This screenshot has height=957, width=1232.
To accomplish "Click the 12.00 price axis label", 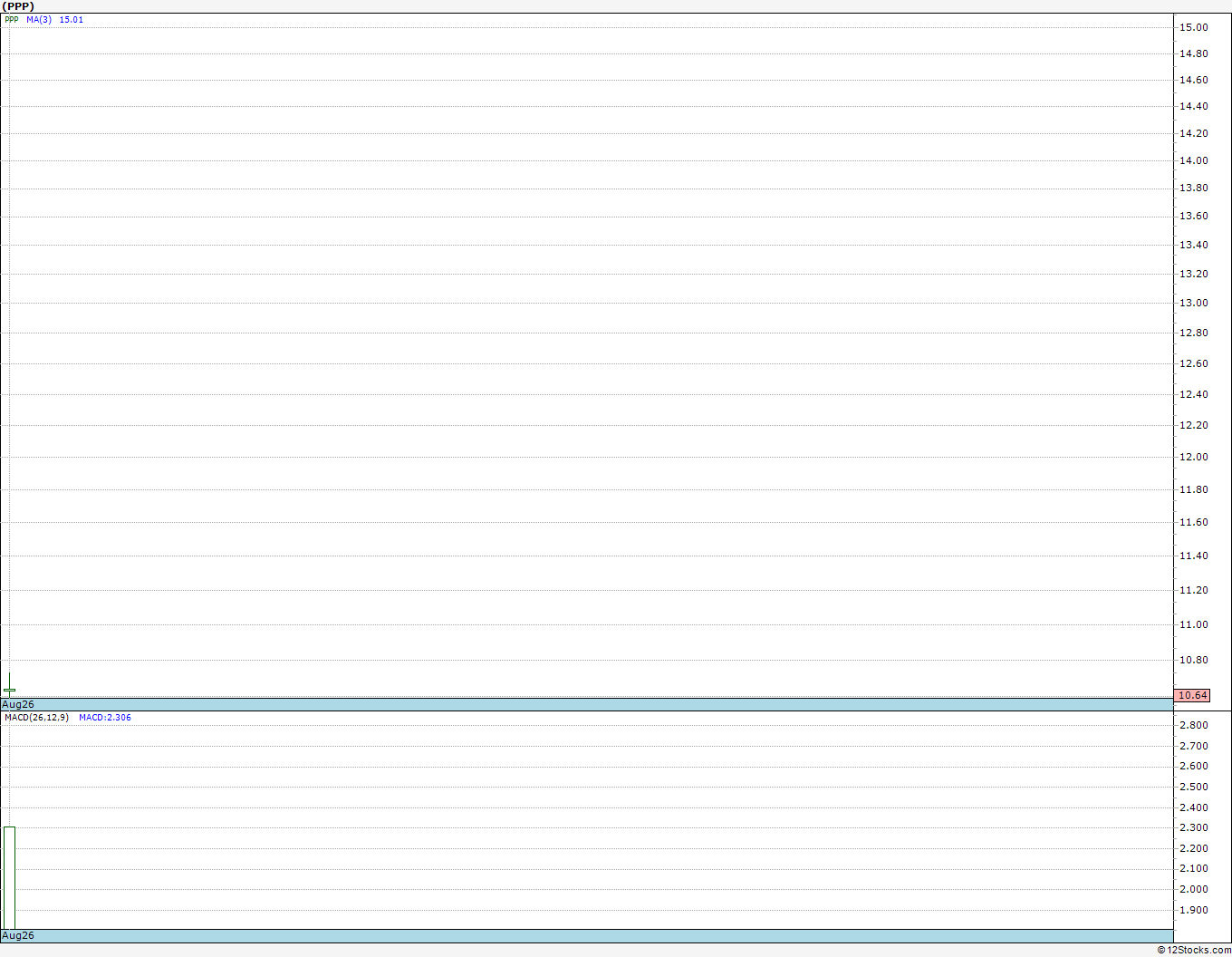I will tap(1193, 457).
